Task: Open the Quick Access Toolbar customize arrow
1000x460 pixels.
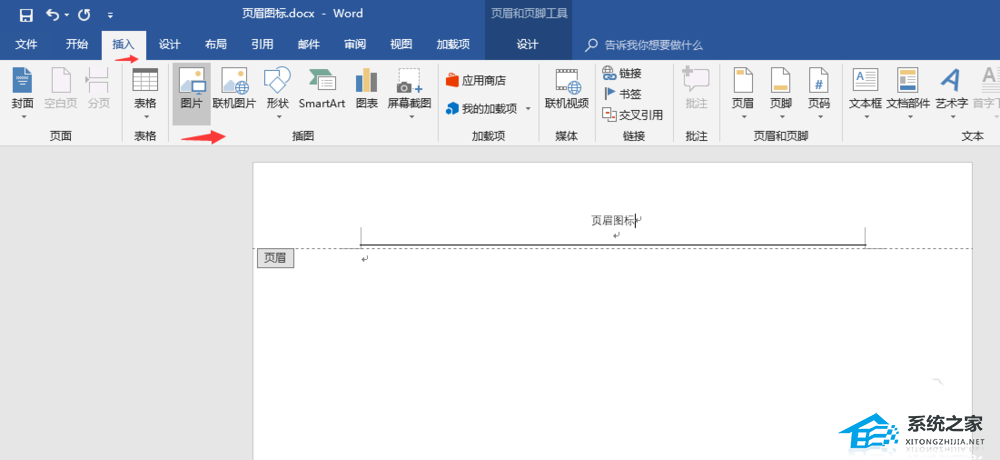Action: (110, 15)
